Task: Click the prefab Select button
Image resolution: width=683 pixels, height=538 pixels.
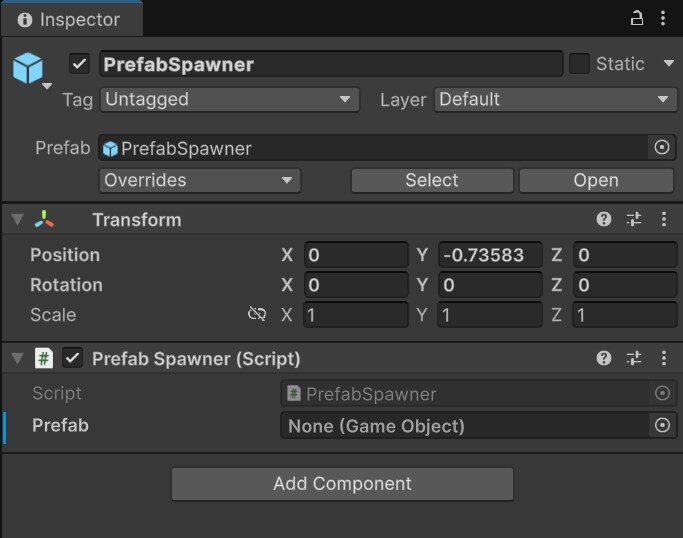Action: [x=431, y=180]
